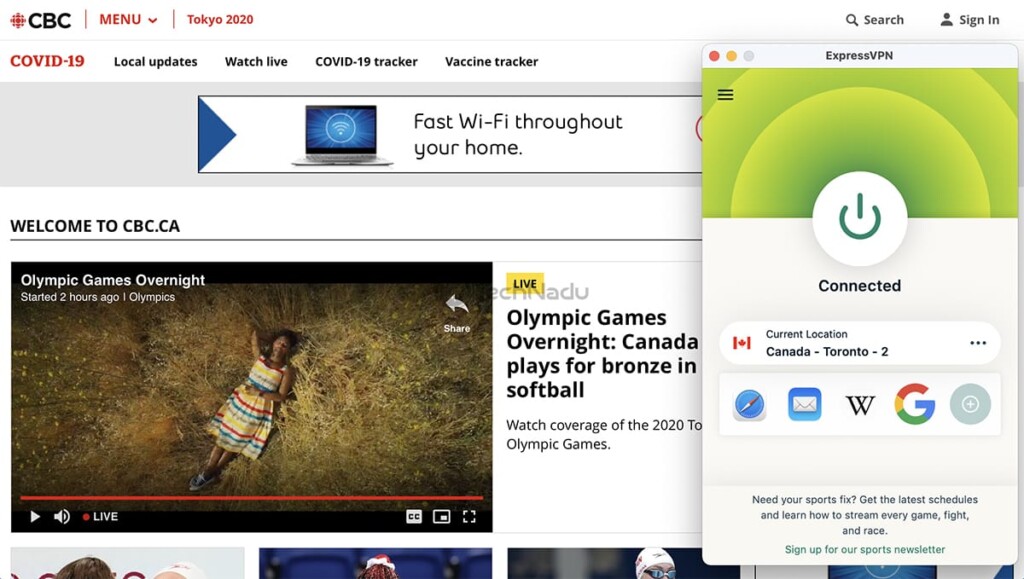Click the yellow LIVE badge
The height and width of the screenshot is (579, 1024).
pyautogui.click(x=524, y=283)
